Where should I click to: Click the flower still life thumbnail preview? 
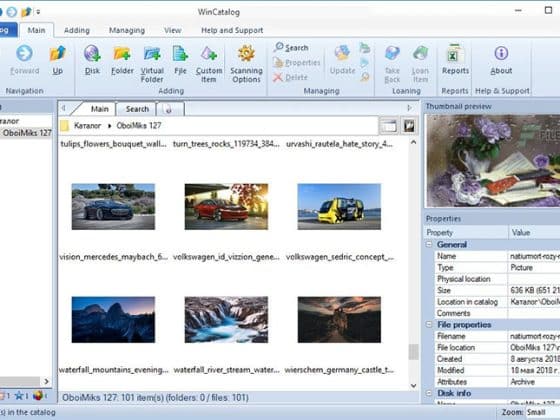coord(493,161)
